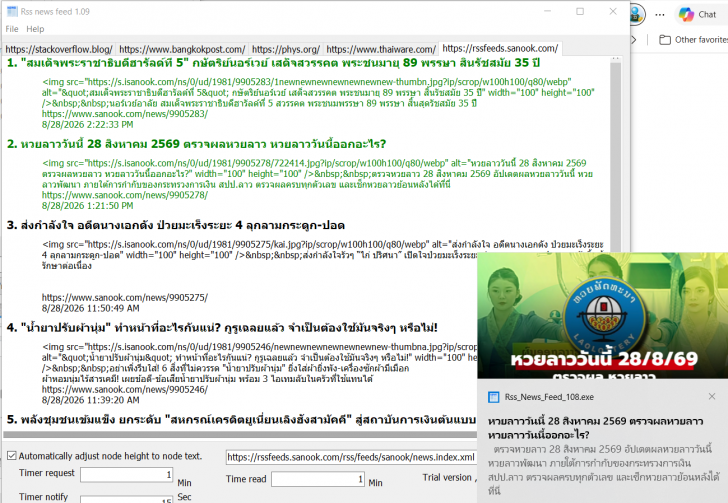This screenshot has width=728, height=503.
Task: Click timestamp 8/28/2026 1:21:50 PM
Action: 88,206
